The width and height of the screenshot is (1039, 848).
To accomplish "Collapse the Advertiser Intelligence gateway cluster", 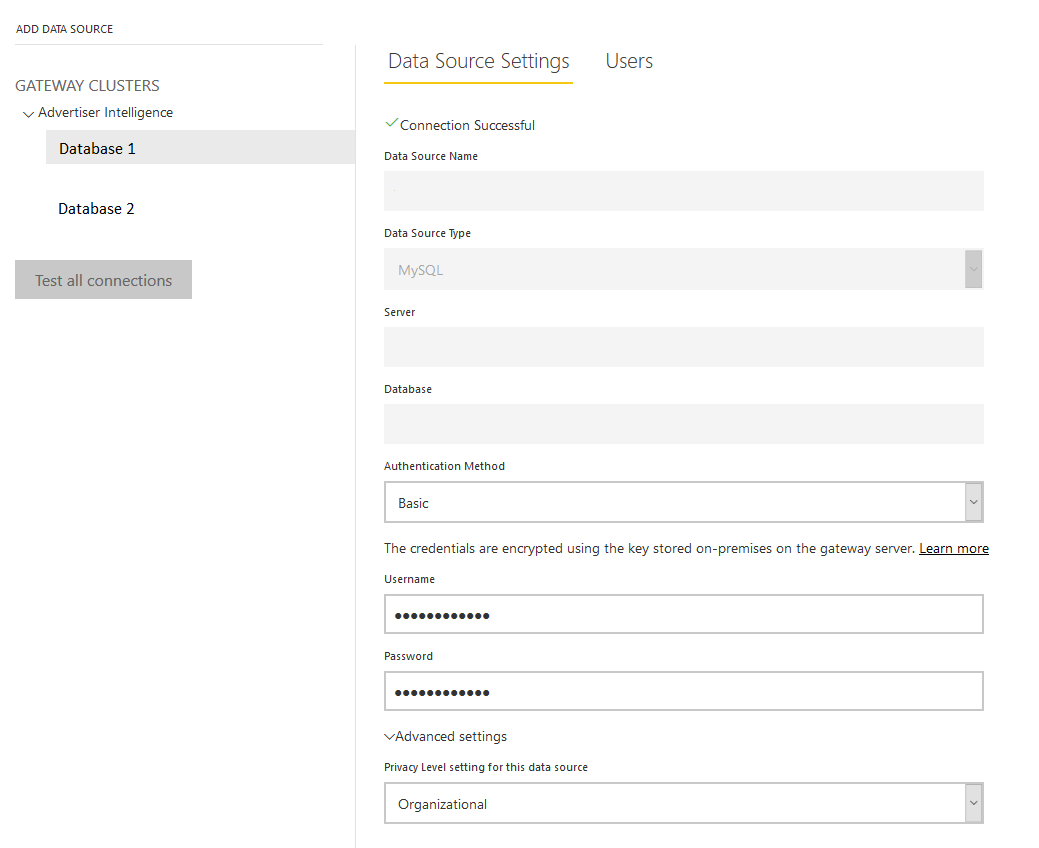I will 28,114.
